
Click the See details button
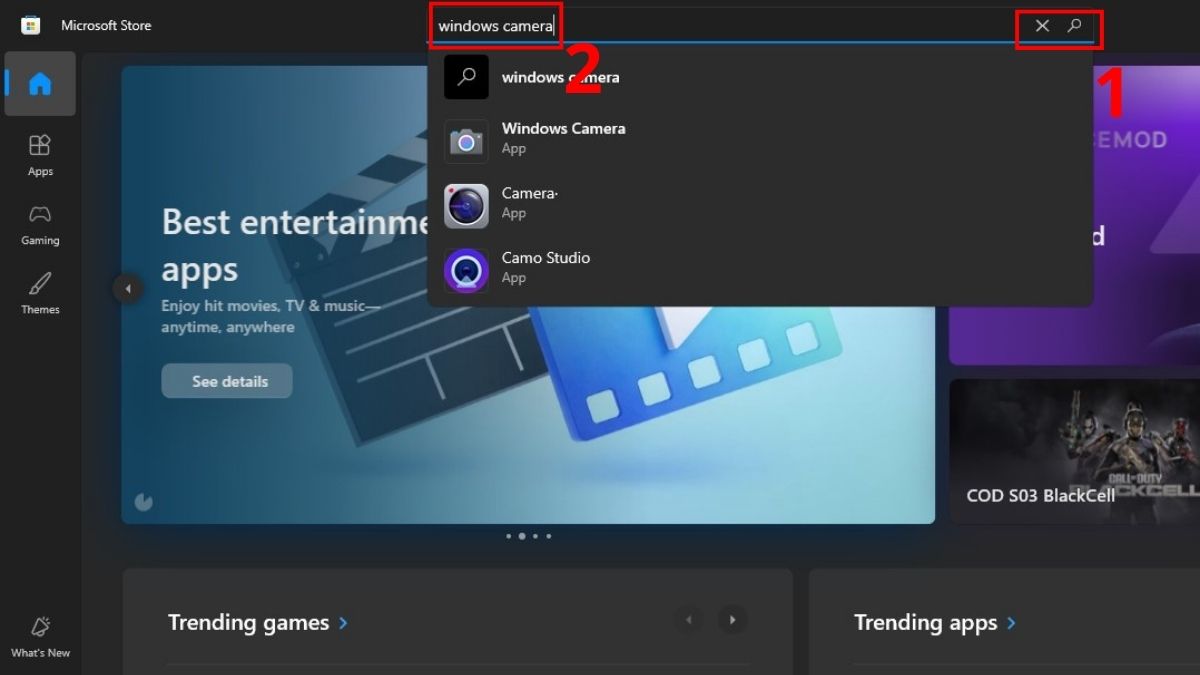coord(227,381)
